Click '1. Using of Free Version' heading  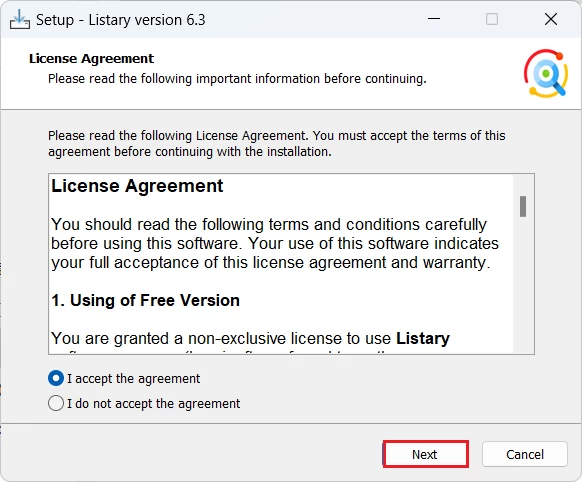pyautogui.click(x=146, y=301)
